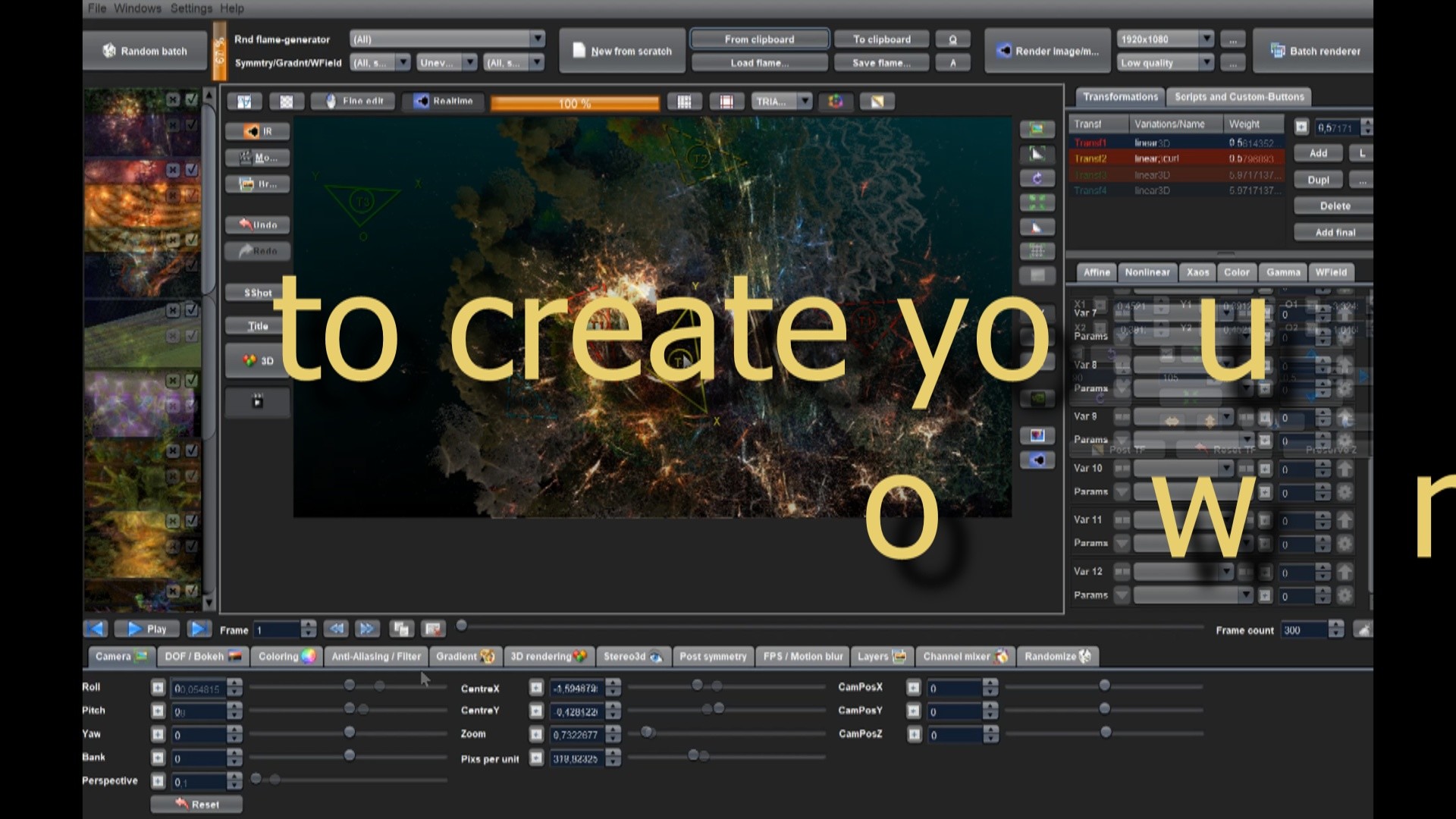Click the Undo arrow button

[x=258, y=224]
